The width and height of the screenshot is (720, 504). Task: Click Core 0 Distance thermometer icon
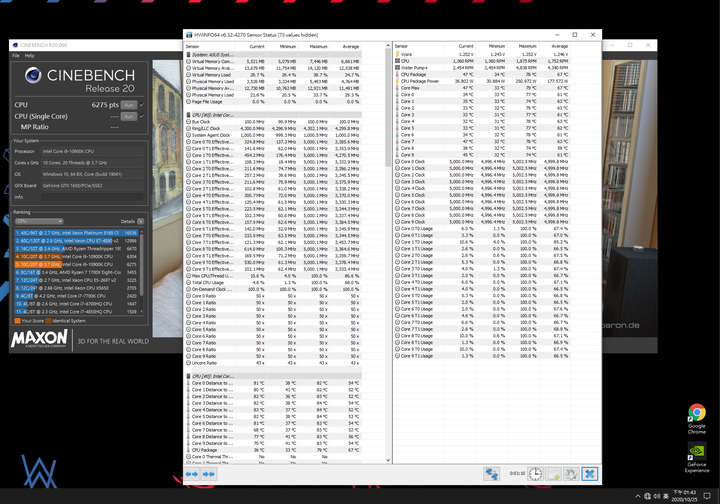click(188, 383)
